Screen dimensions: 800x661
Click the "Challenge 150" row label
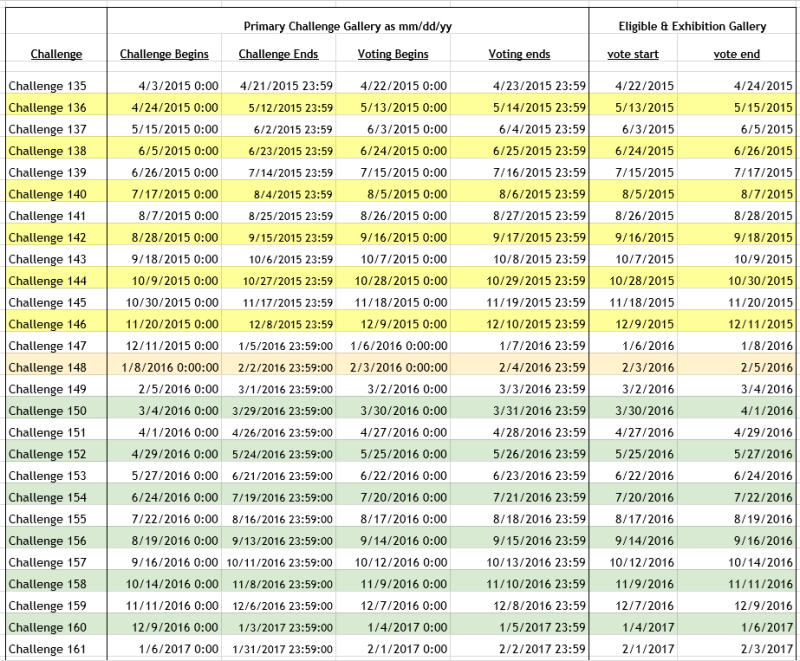coord(47,411)
